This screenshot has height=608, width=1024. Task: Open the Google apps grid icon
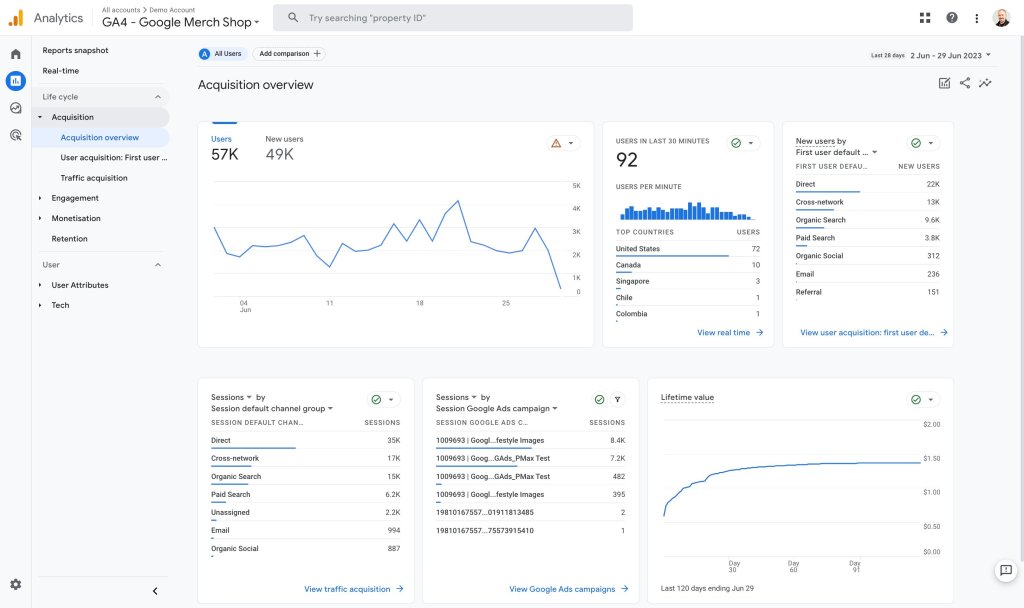[x=925, y=18]
